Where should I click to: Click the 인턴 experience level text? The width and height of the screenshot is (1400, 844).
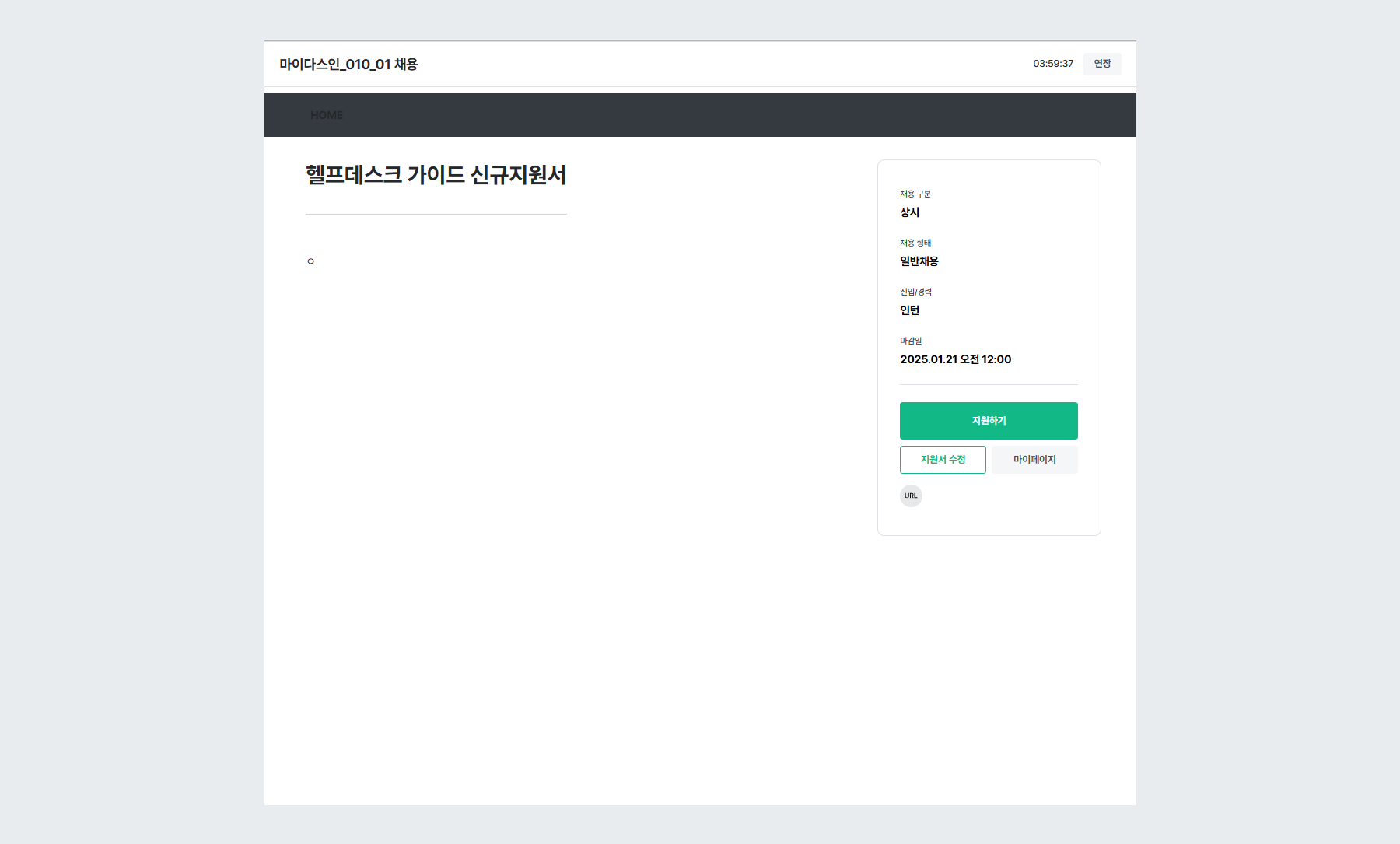pos(908,310)
